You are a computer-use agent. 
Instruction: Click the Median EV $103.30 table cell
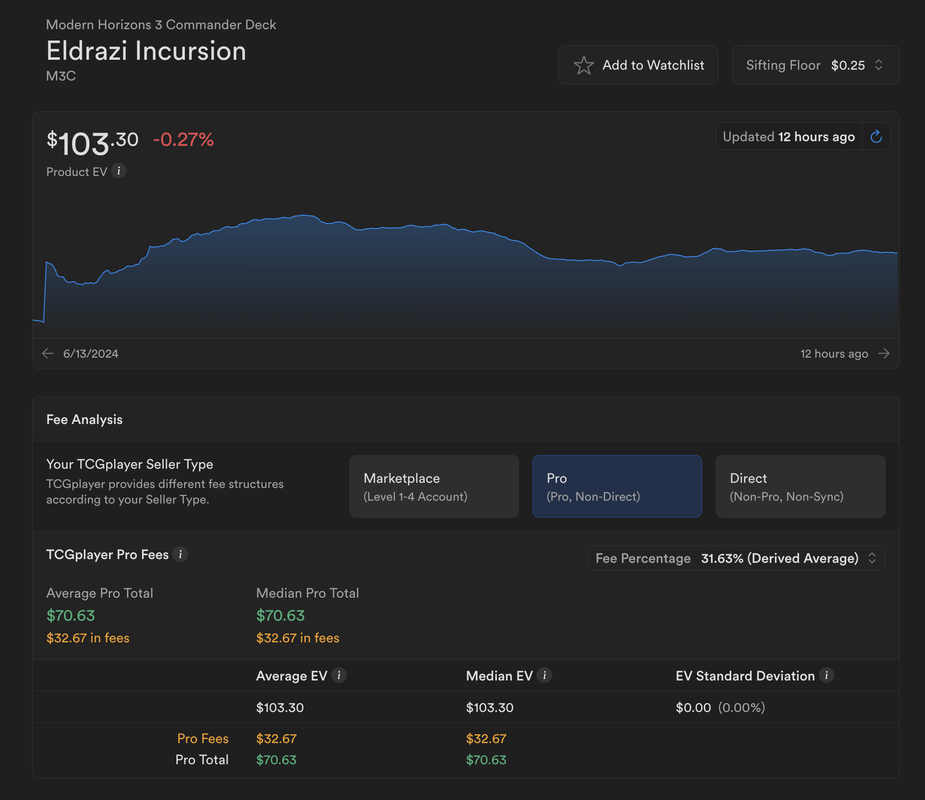pyautogui.click(x=490, y=707)
